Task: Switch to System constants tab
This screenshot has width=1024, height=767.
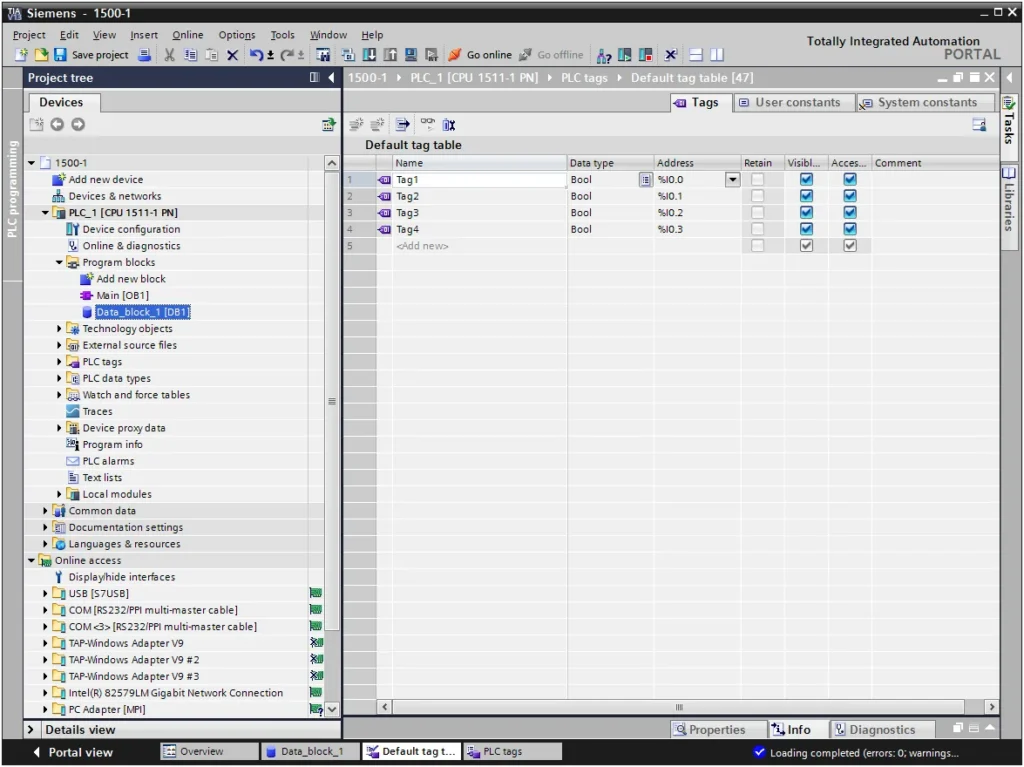Action: pyautogui.click(x=926, y=103)
